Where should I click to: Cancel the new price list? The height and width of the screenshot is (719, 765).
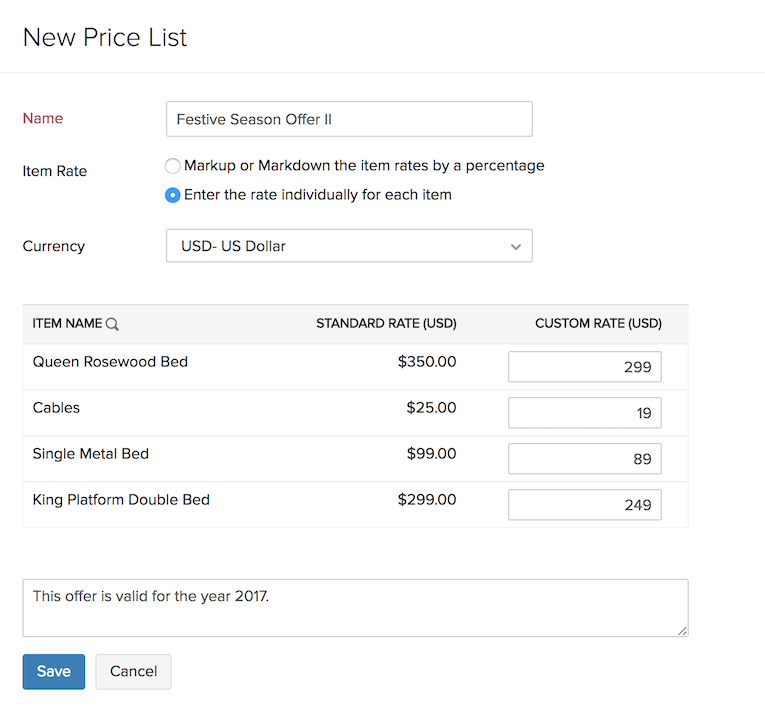coord(133,672)
